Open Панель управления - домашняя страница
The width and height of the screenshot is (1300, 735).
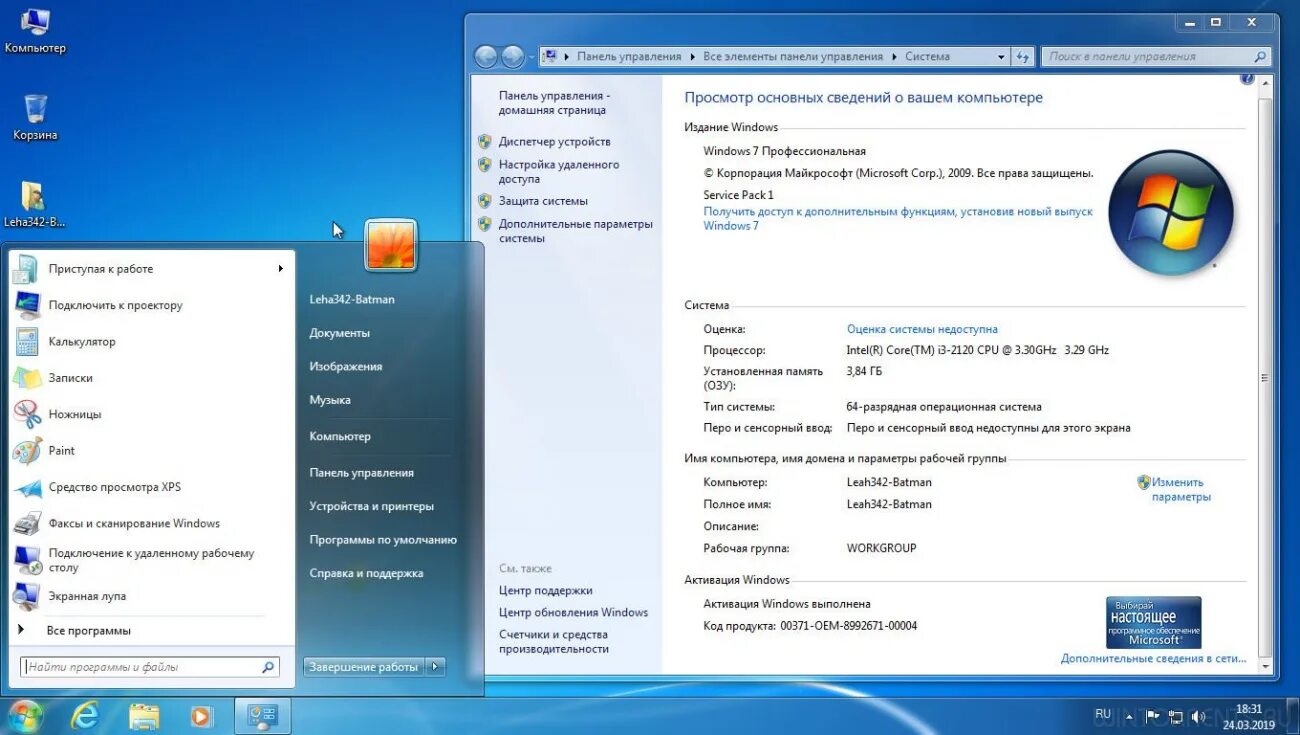554,103
